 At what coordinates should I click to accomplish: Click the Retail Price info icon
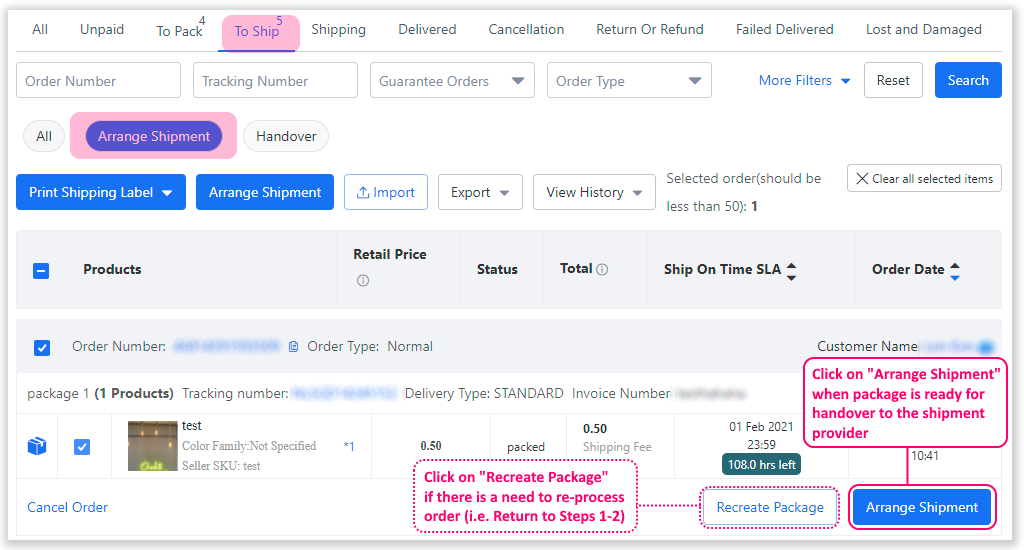click(x=362, y=281)
